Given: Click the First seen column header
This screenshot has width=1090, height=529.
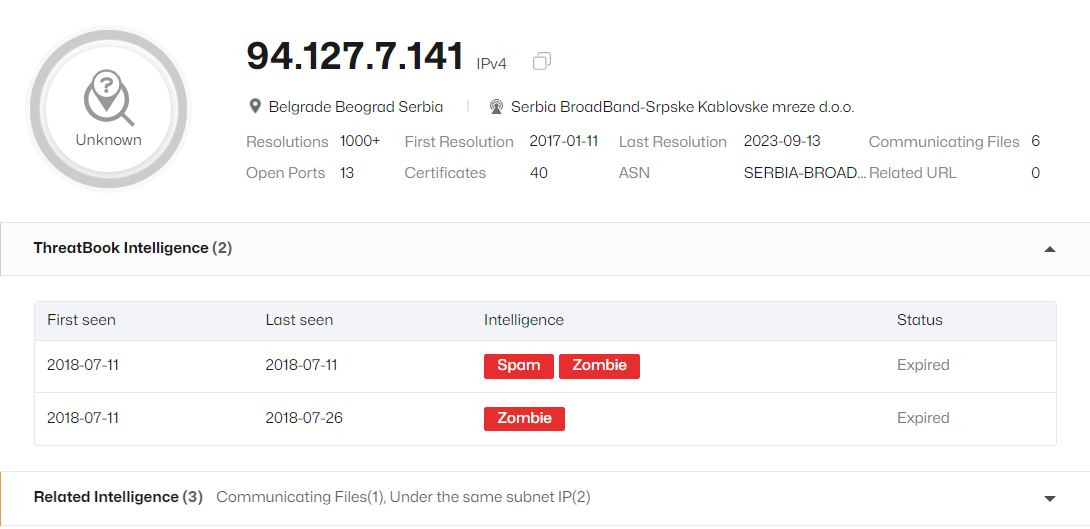Looking at the screenshot, I should [81, 320].
